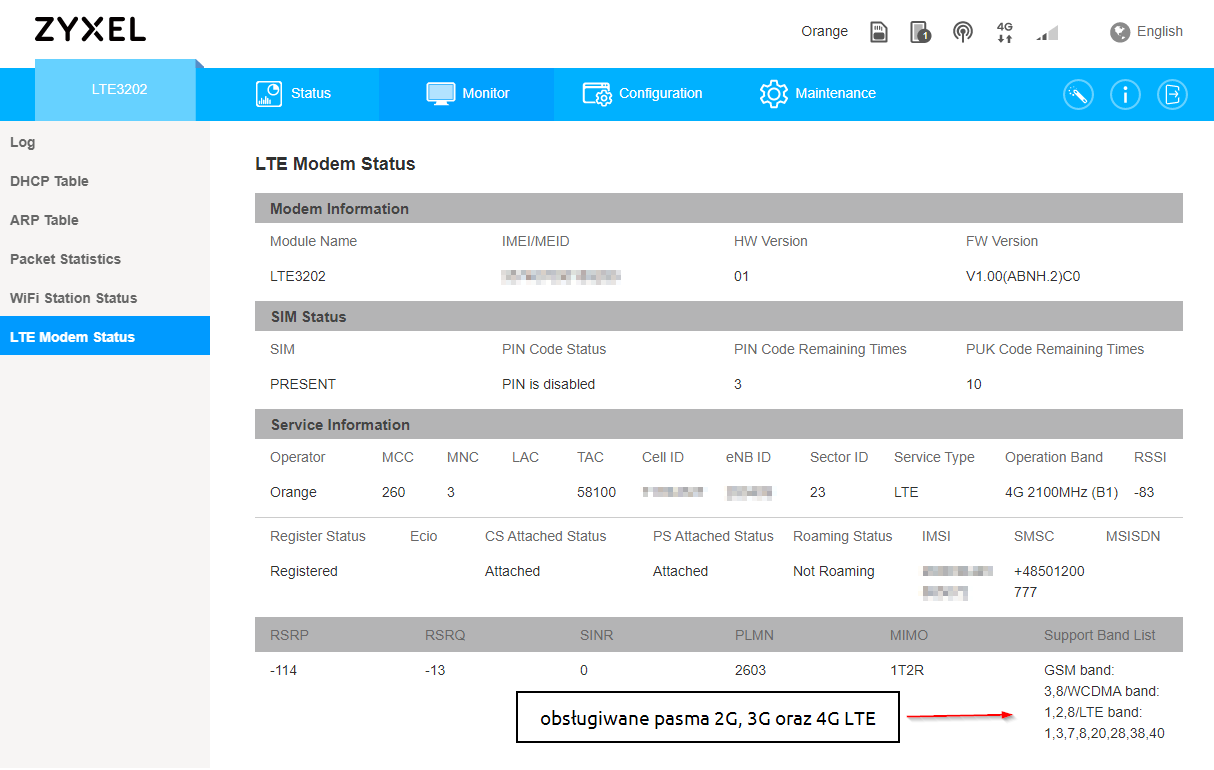This screenshot has width=1214, height=770.
Task: Open the Status menu
Action: pos(293,93)
